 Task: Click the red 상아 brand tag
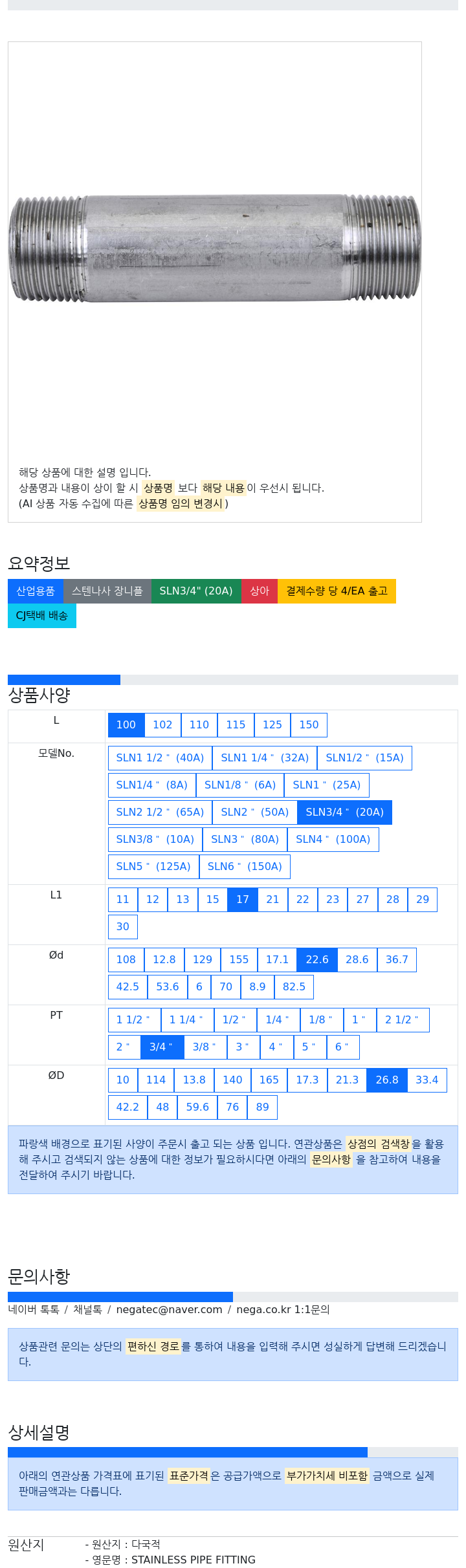(260, 591)
